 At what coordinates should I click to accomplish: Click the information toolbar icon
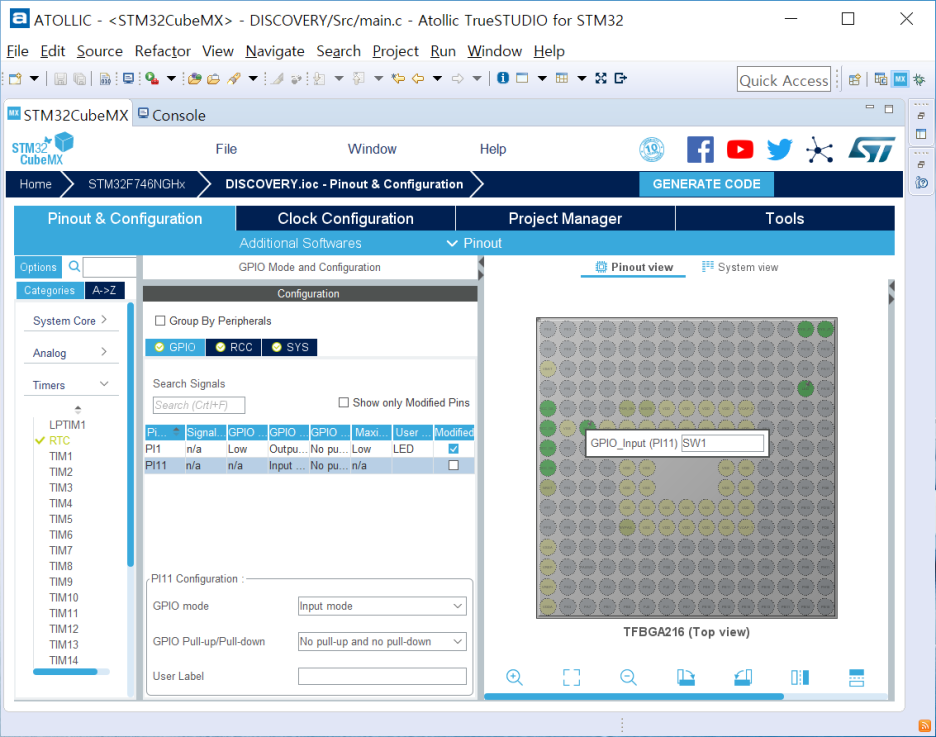503,78
